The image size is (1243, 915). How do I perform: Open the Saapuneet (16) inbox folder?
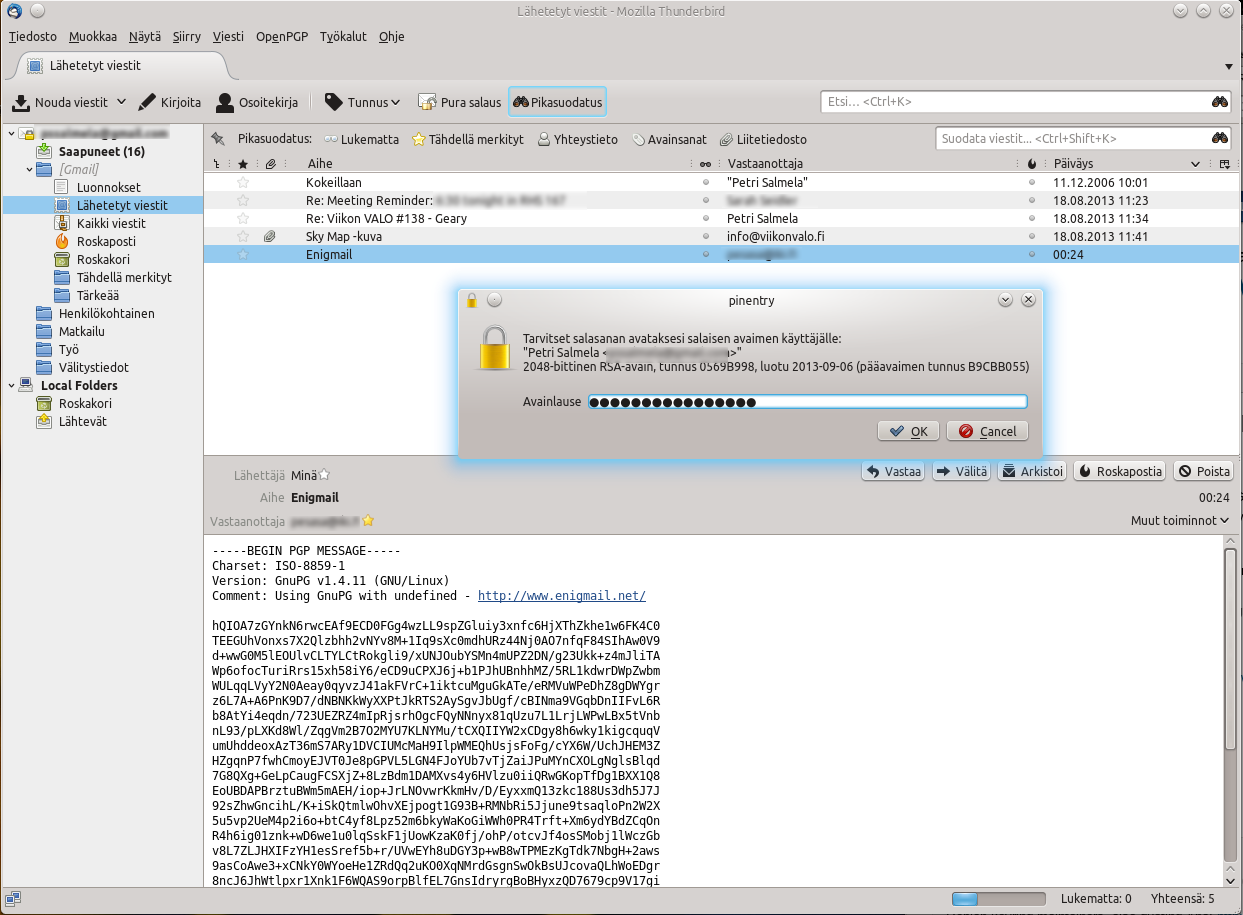[101, 151]
